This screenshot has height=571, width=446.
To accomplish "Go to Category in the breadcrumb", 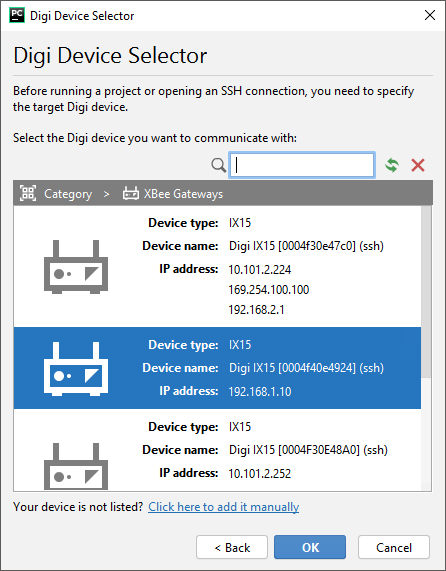I will [68, 194].
